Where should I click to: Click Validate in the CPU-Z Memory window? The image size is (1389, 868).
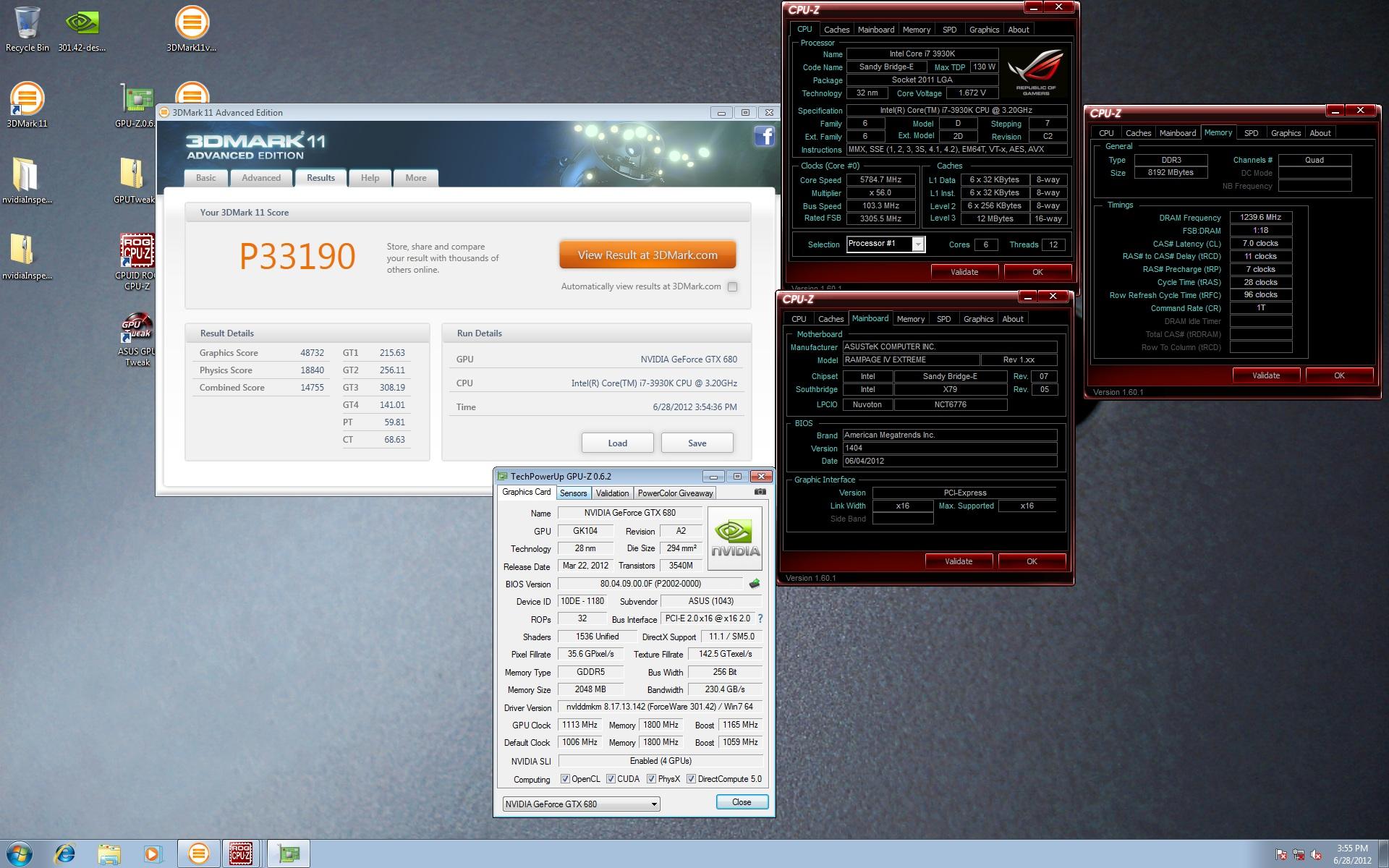(1266, 375)
